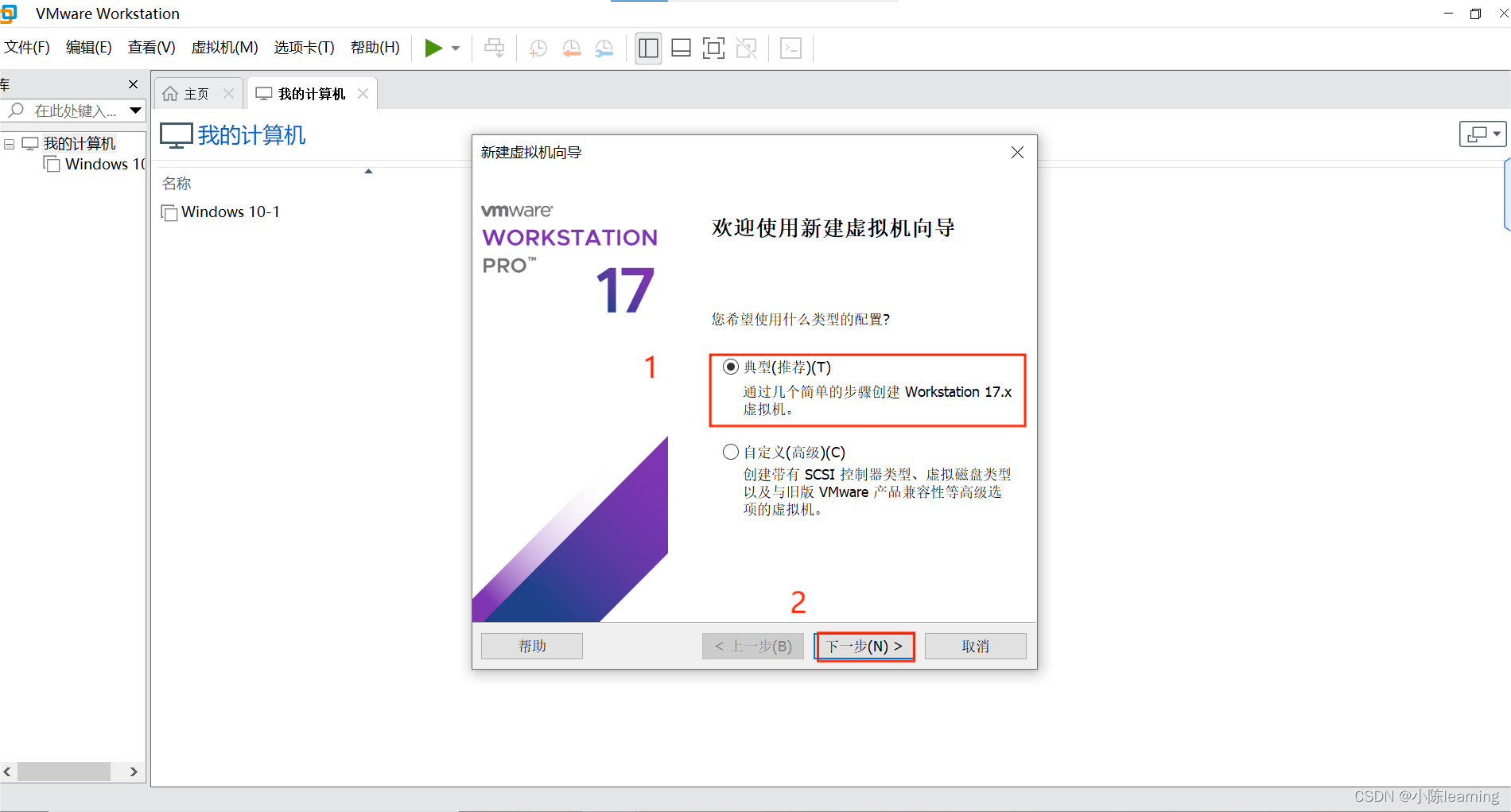Click the home icon on 主页 tab
Image resolution: width=1511 pixels, height=812 pixels.
point(169,94)
